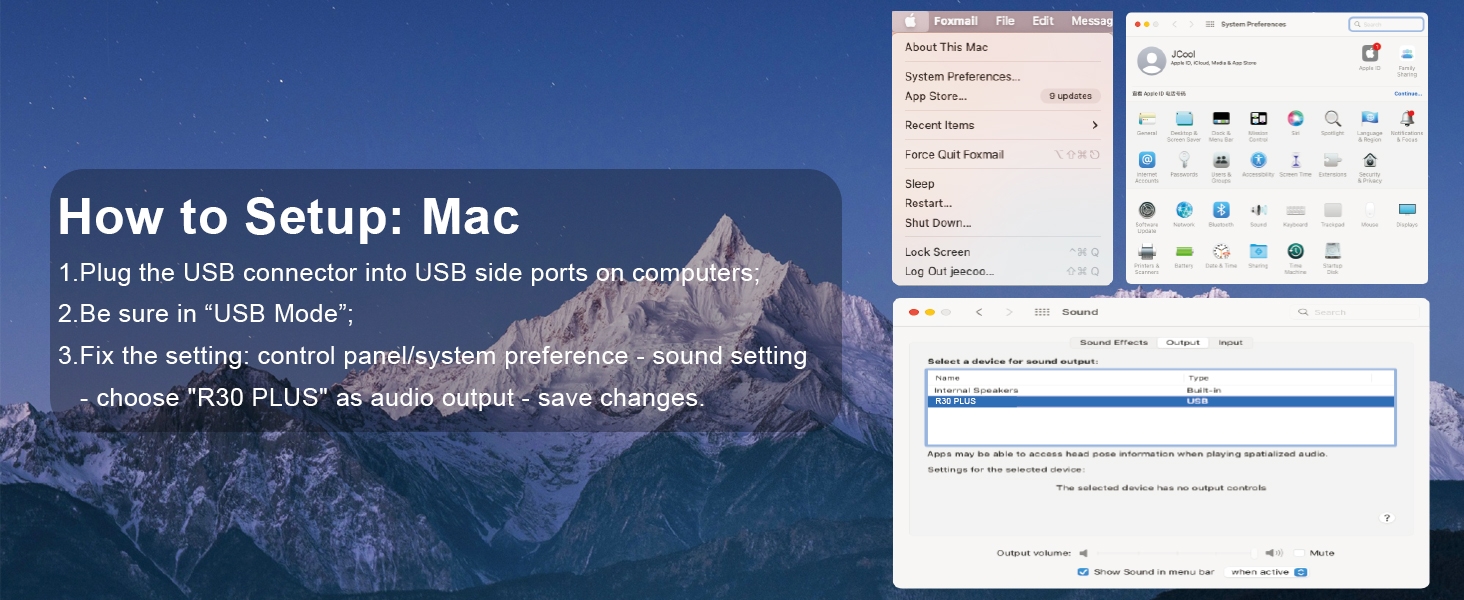Open Time Machine preferences
Image resolution: width=1464 pixels, height=600 pixels.
tap(1295, 251)
